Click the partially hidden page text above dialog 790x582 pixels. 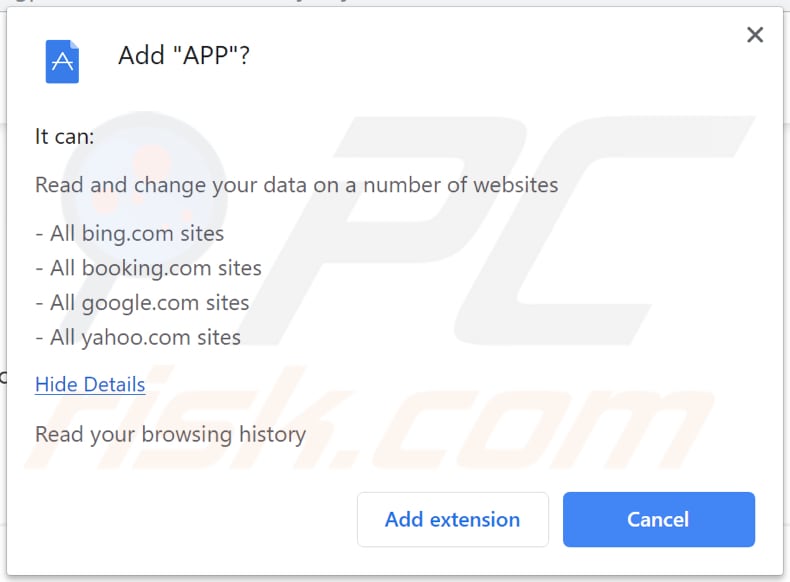(x=200, y=3)
